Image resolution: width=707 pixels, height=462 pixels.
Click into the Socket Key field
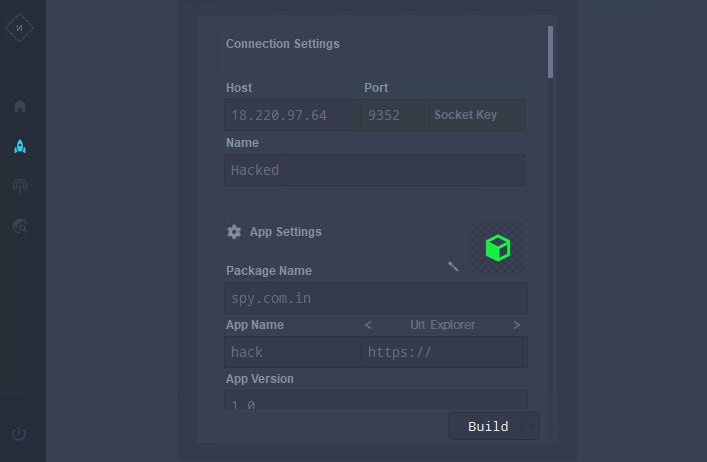477,115
